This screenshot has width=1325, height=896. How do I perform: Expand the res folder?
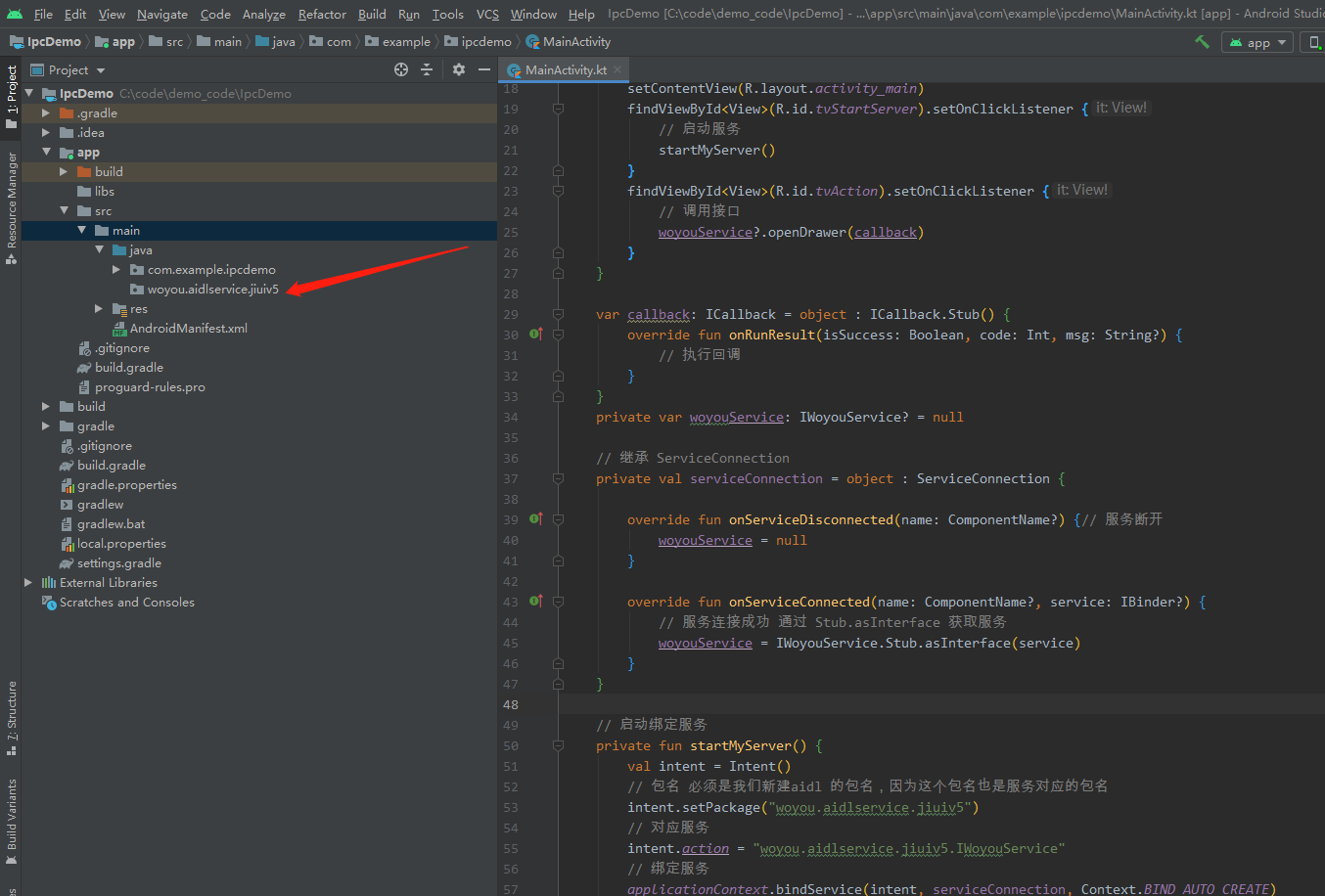click(x=99, y=308)
